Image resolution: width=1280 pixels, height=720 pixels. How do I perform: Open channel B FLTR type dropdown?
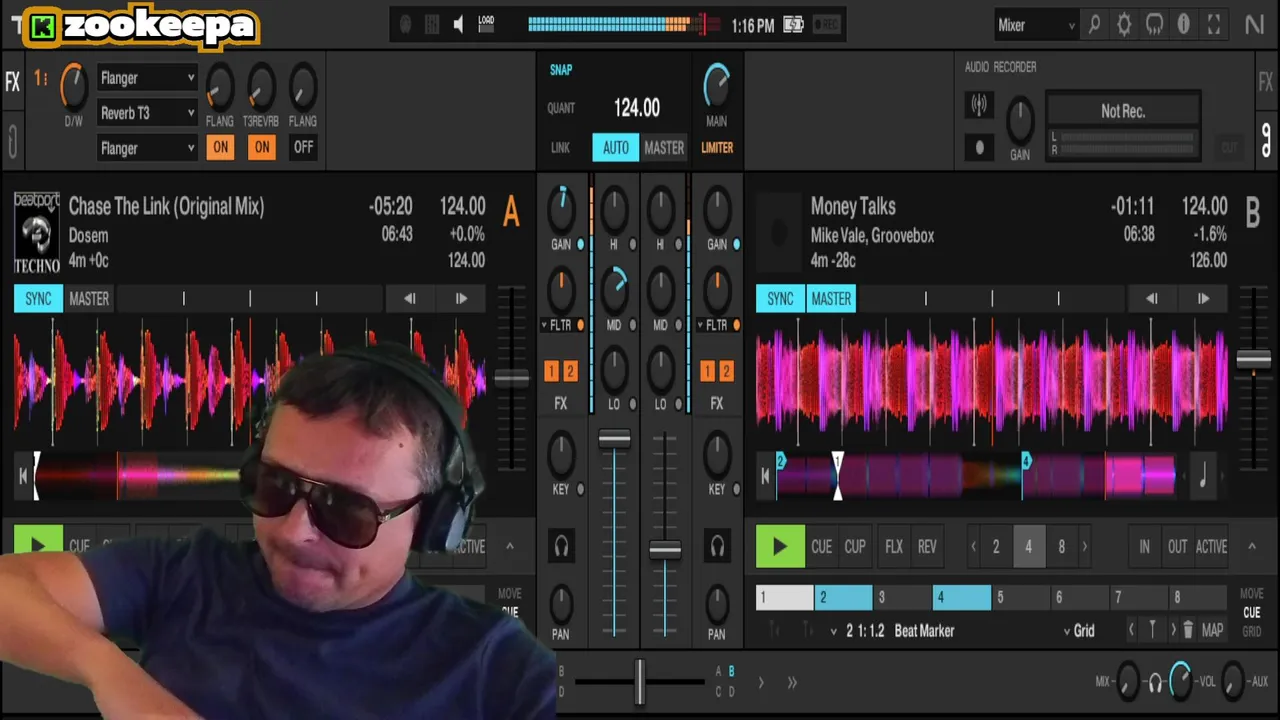coord(700,325)
